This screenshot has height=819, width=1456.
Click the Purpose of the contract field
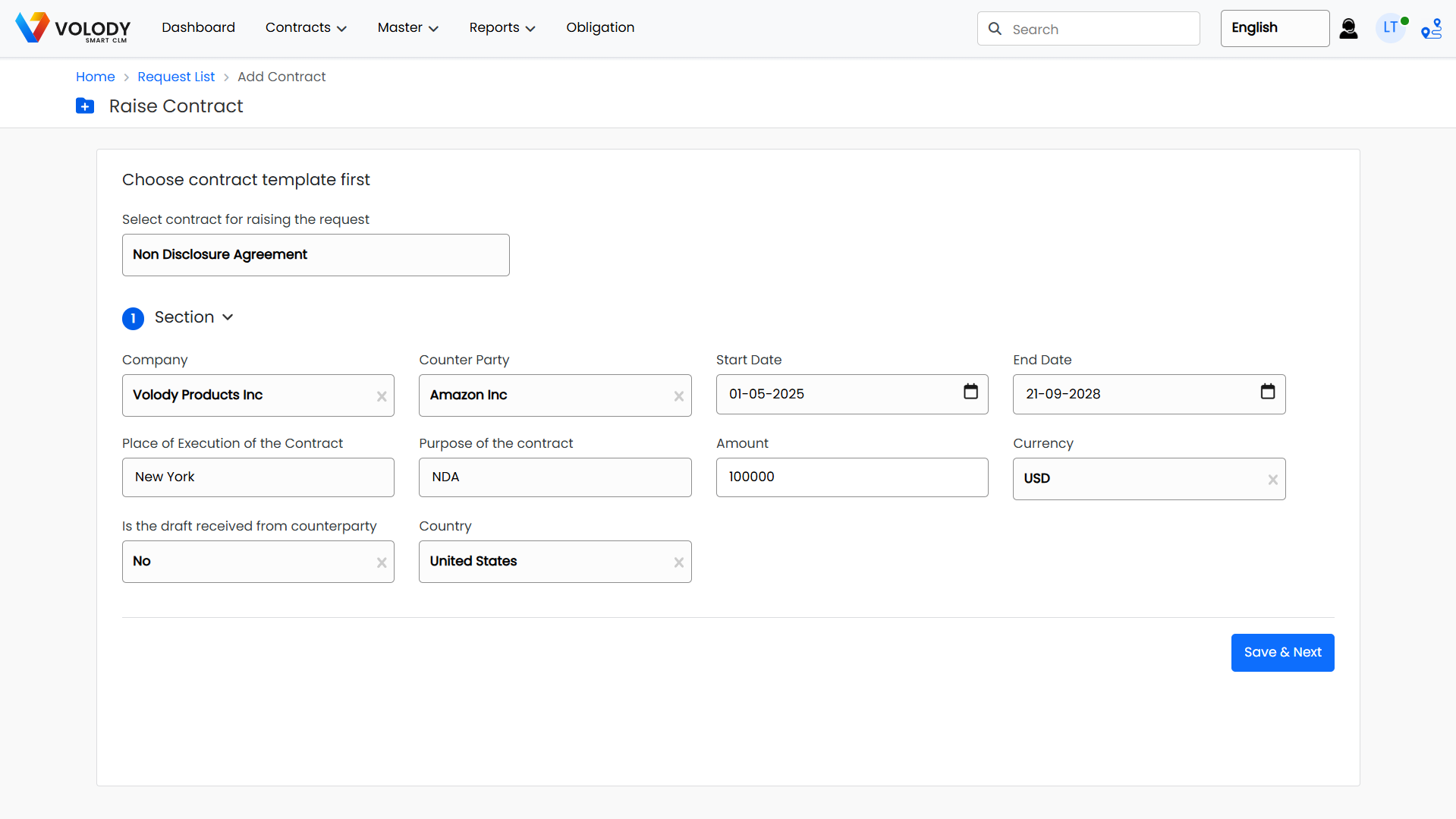click(x=555, y=477)
